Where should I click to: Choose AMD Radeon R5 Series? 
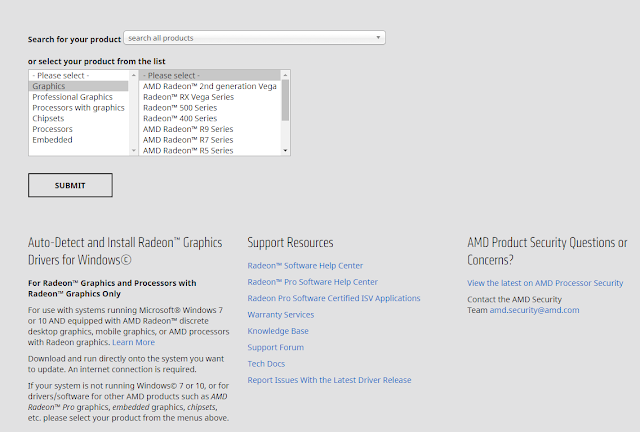[x=210, y=150]
